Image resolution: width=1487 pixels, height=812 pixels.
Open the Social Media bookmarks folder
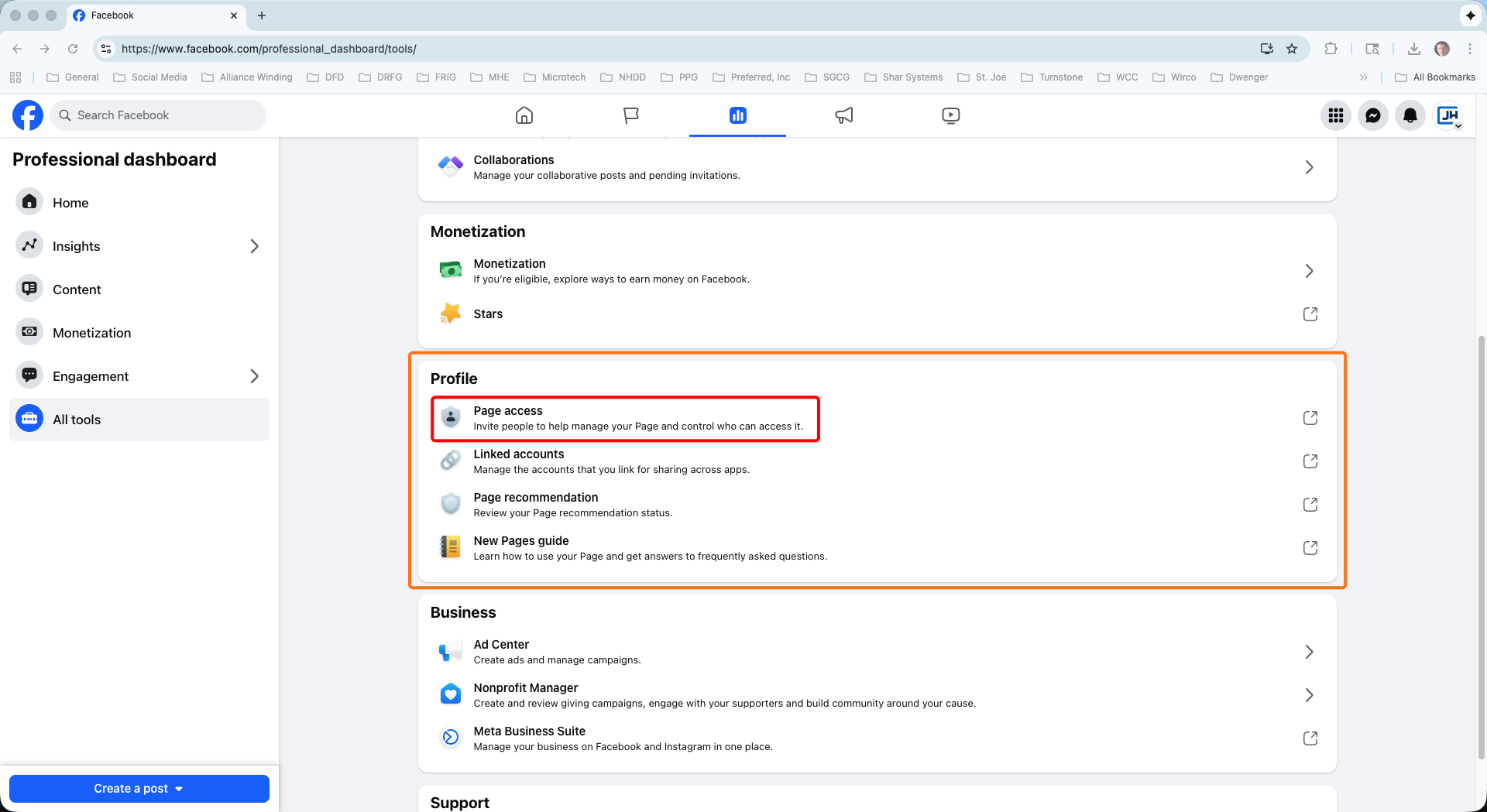click(150, 77)
